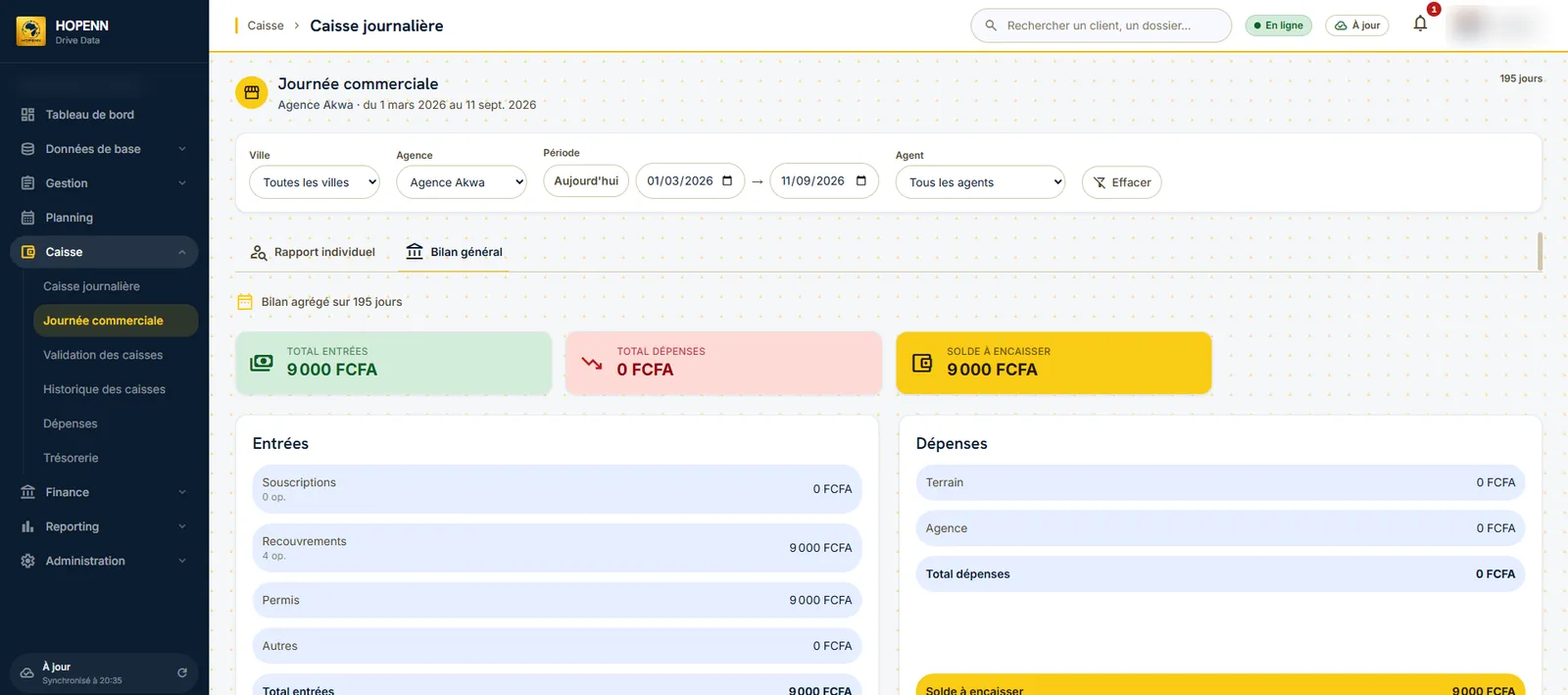
Task: Click the Données de base database icon
Action: 27,149
